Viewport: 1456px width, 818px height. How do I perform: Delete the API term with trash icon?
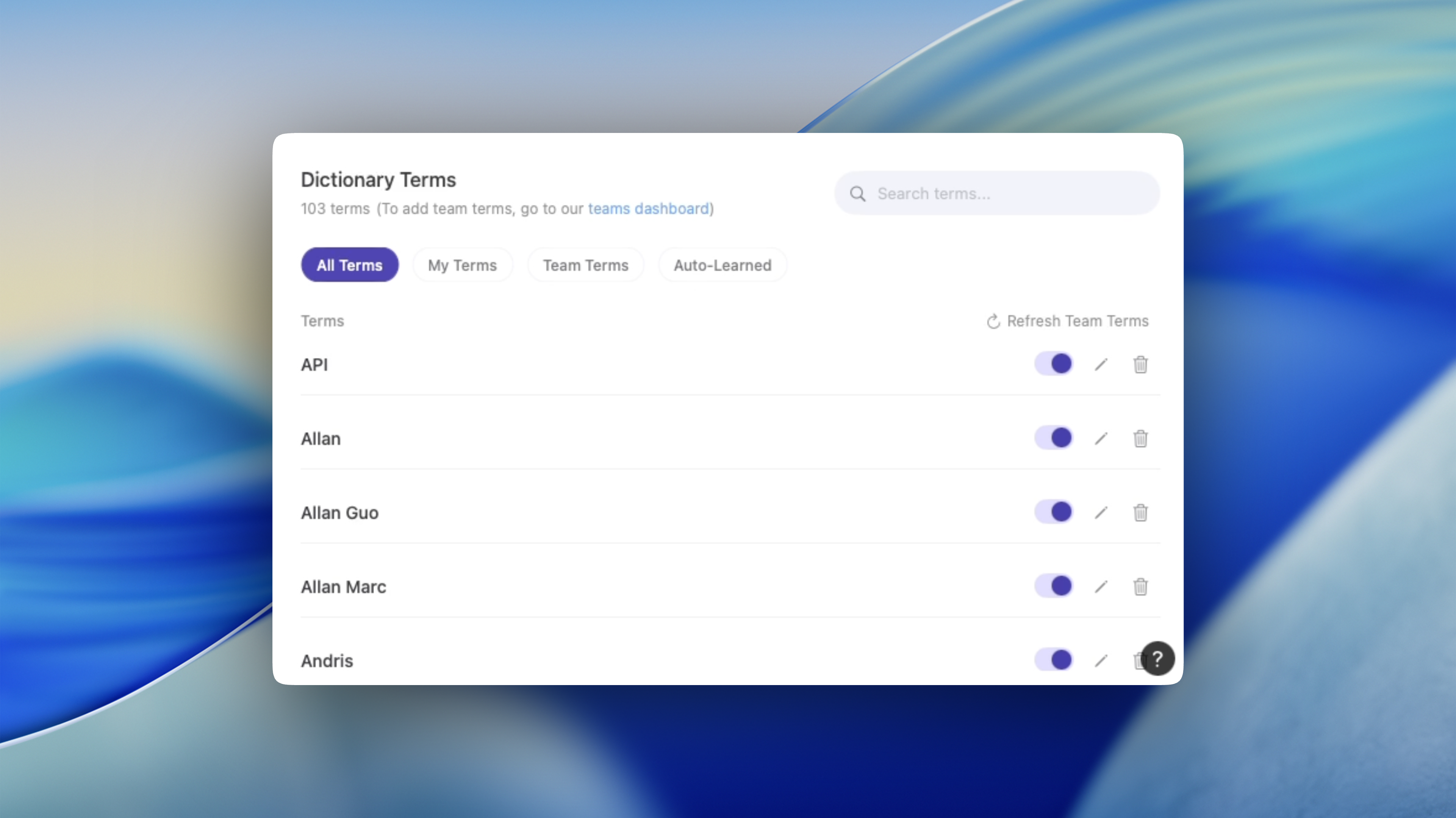(x=1140, y=364)
